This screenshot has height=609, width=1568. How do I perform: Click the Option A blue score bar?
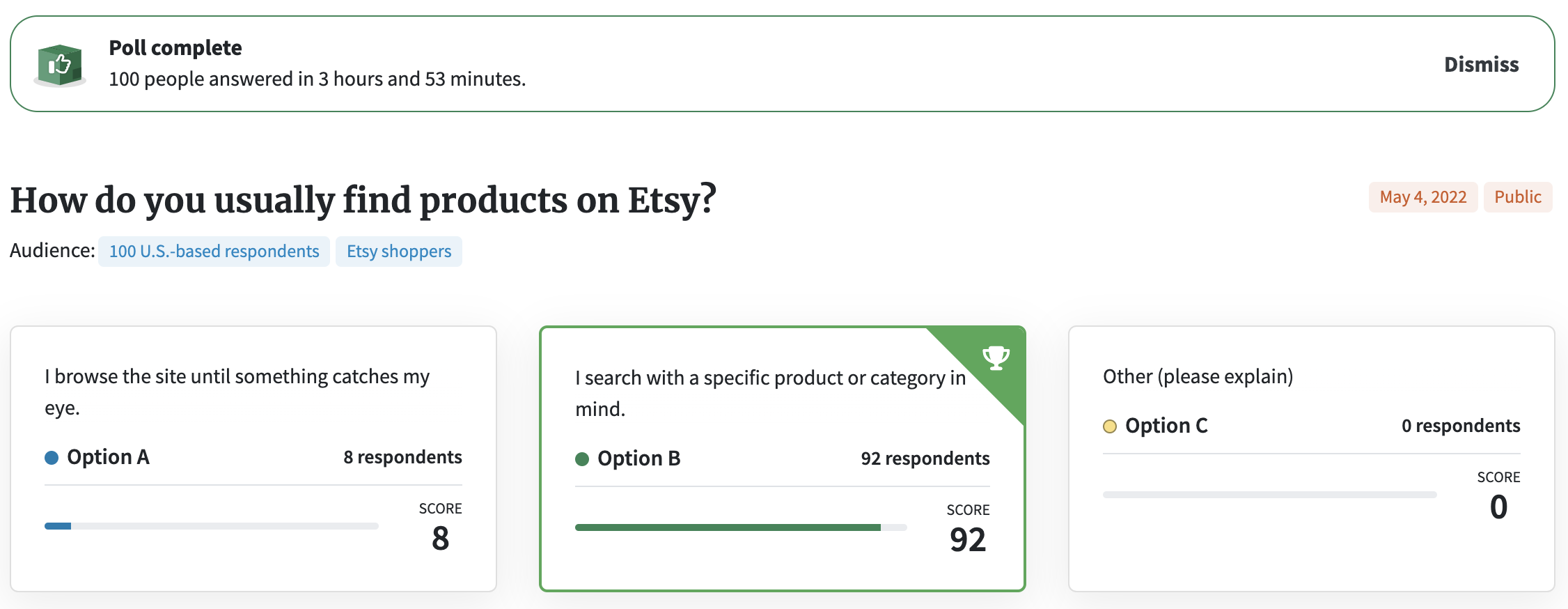(58, 526)
